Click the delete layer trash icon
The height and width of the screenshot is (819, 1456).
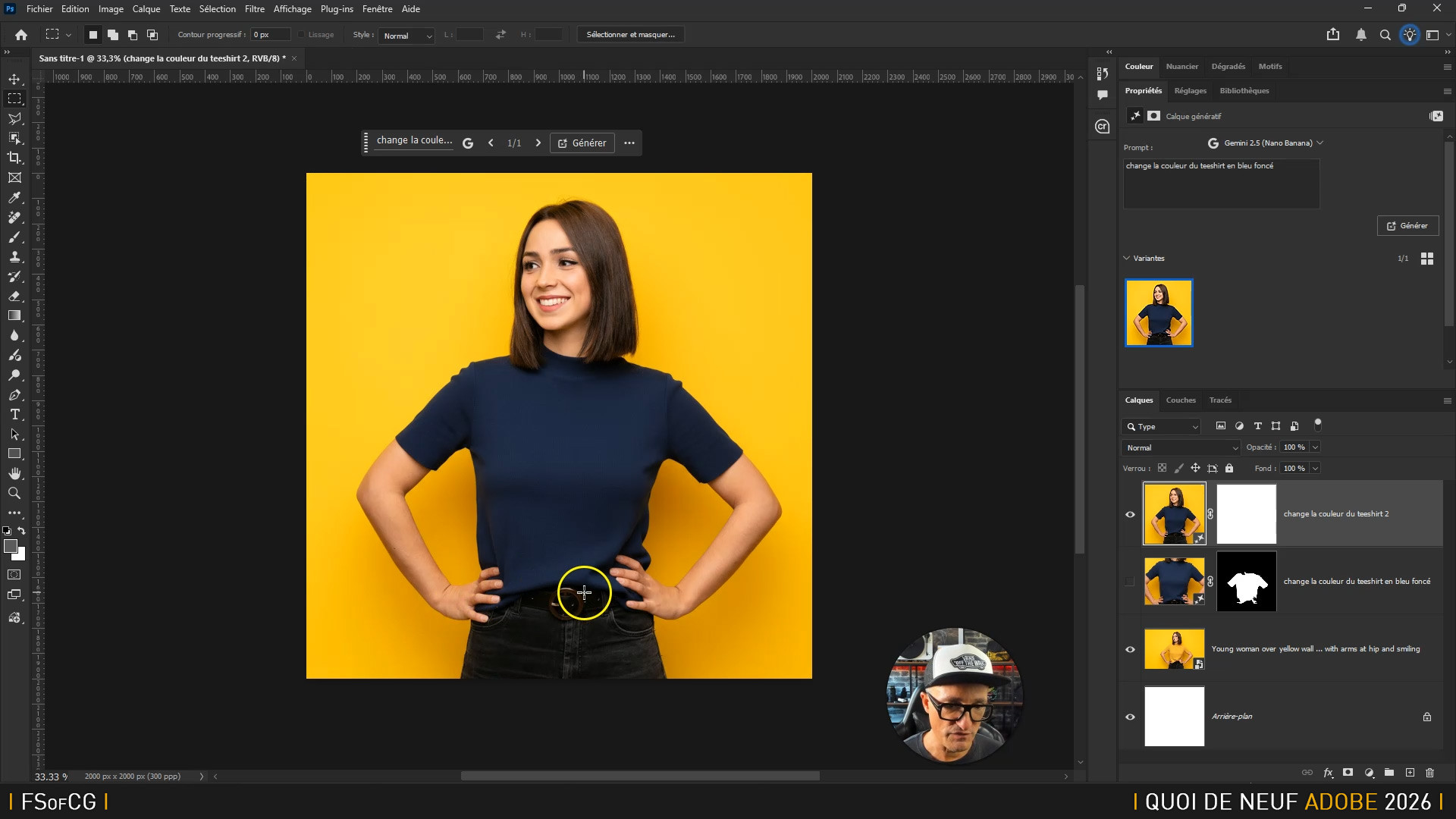pos(1429,773)
